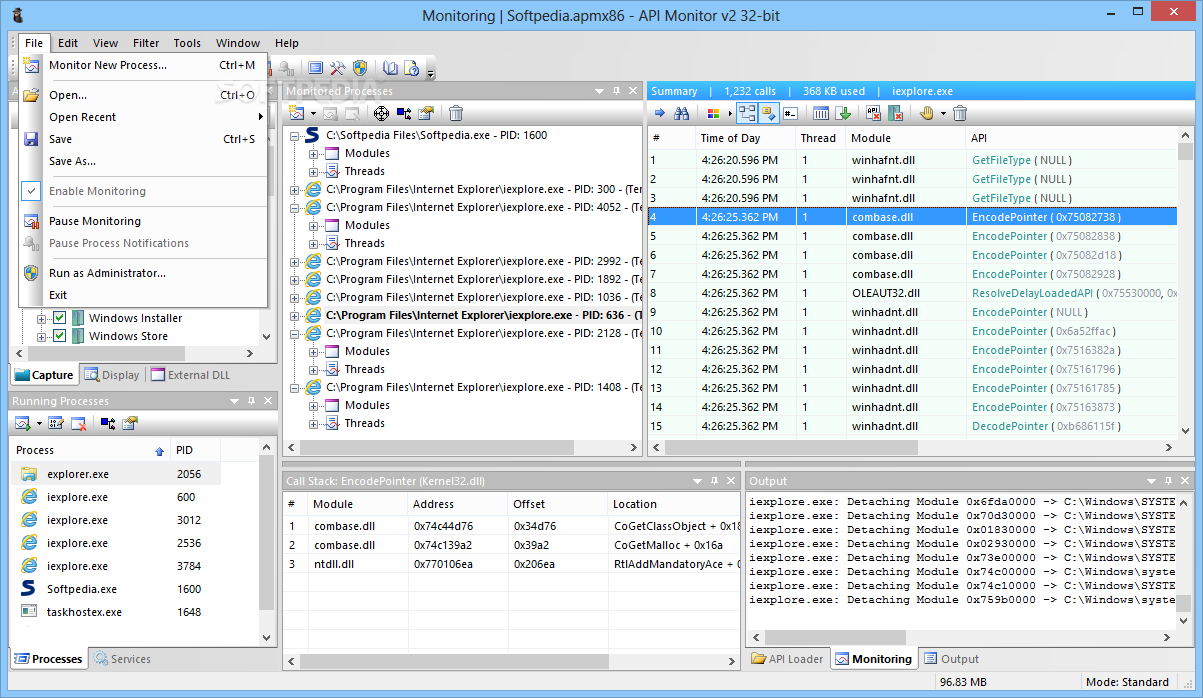Expand Modules under Softpedia.exe PID 1600
Image resolution: width=1203 pixels, height=698 pixels.
[314, 153]
